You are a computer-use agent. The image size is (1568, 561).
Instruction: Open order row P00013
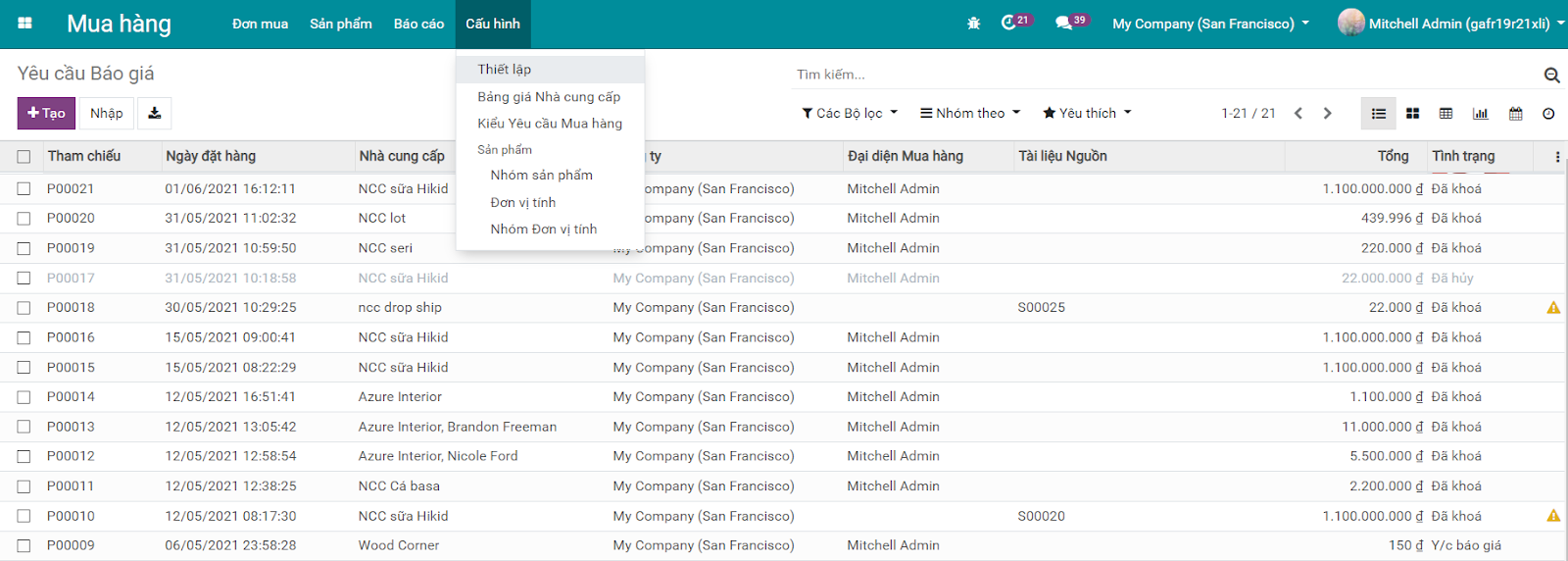(x=784, y=427)
